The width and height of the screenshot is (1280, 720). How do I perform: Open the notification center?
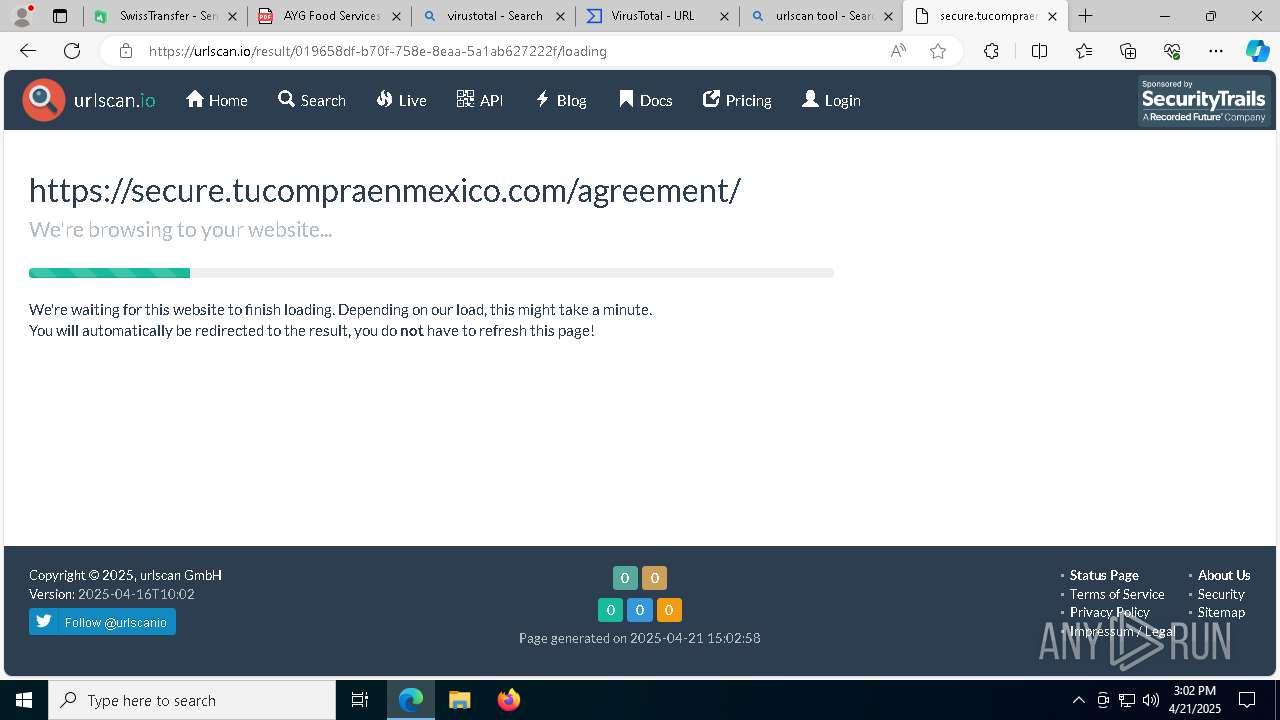[1247, 700]
